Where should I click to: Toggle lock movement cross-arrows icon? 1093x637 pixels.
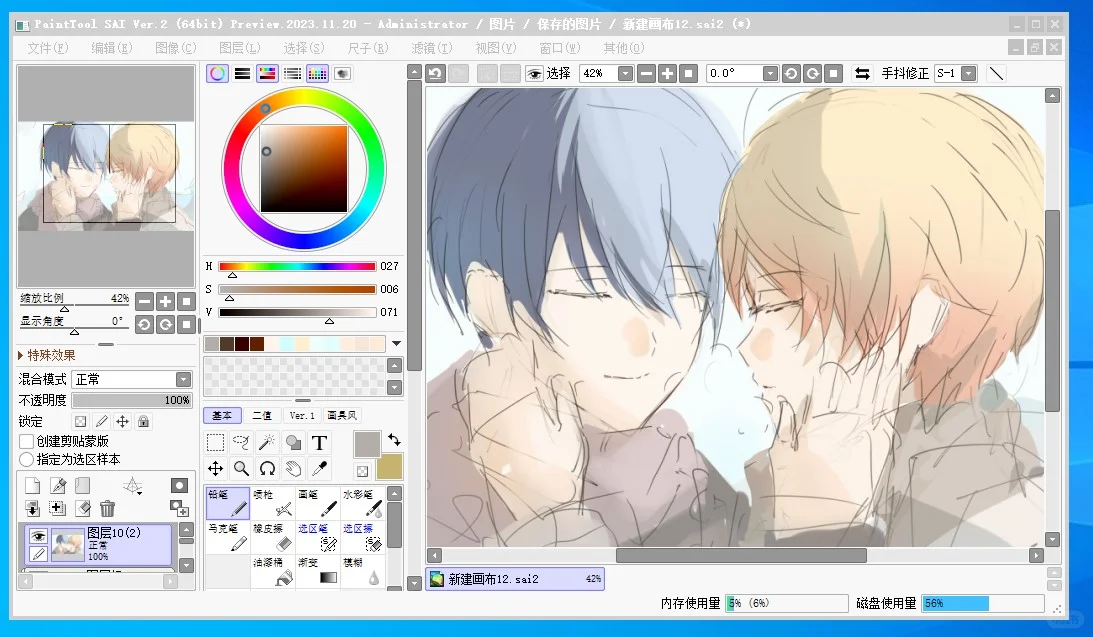pyautogui.click(x=123, y=422)
